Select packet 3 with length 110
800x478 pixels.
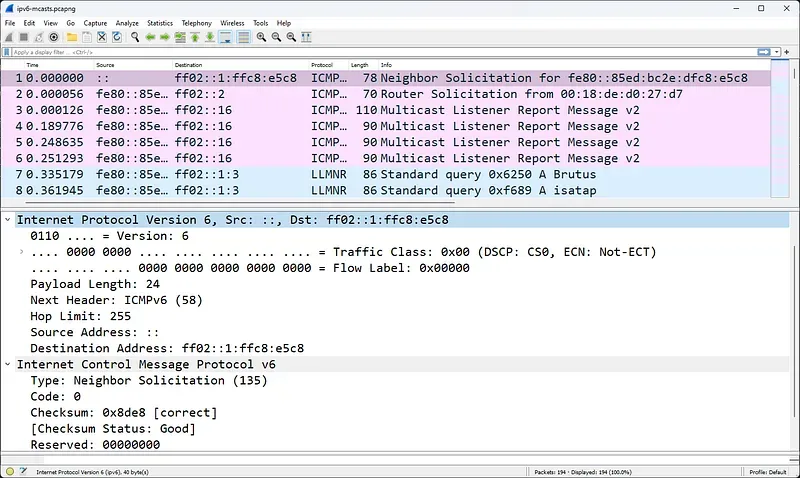pyautogui.click(x=386, y=110)
